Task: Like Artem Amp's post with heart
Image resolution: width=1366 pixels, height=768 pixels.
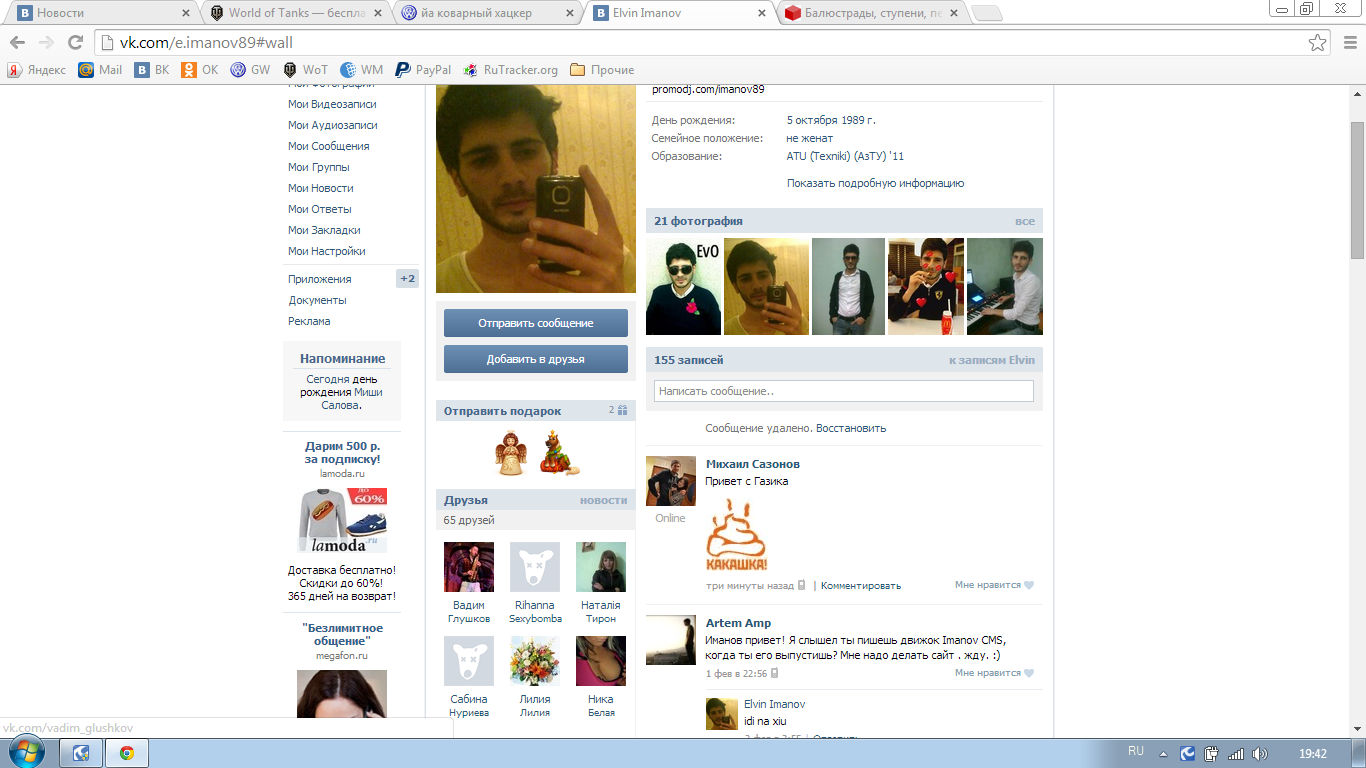Action: click(x=1029, y=674)
